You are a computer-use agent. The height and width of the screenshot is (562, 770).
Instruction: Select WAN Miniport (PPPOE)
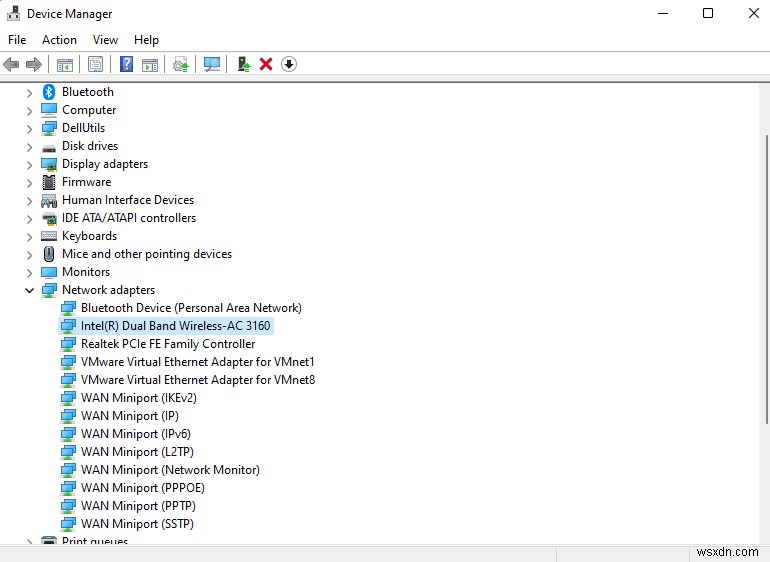pyautogui.click(x=142, y=488)
